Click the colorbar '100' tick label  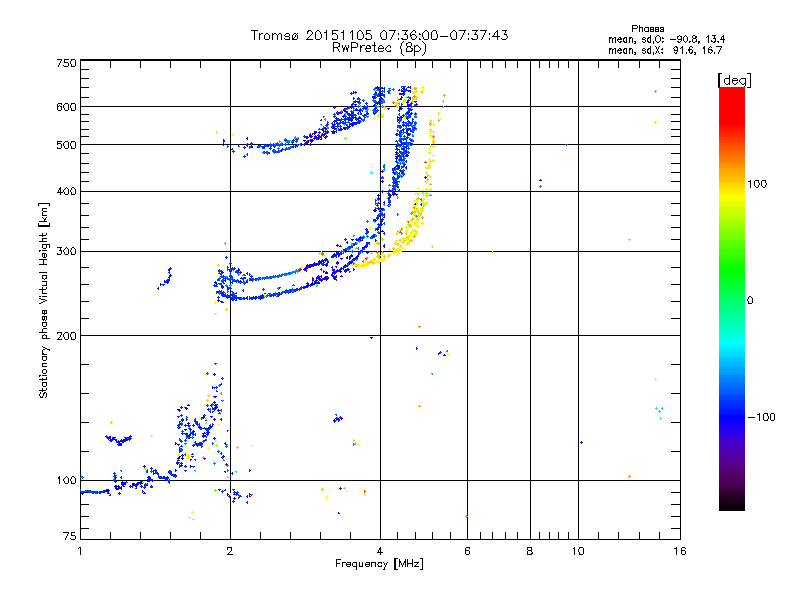757,184
